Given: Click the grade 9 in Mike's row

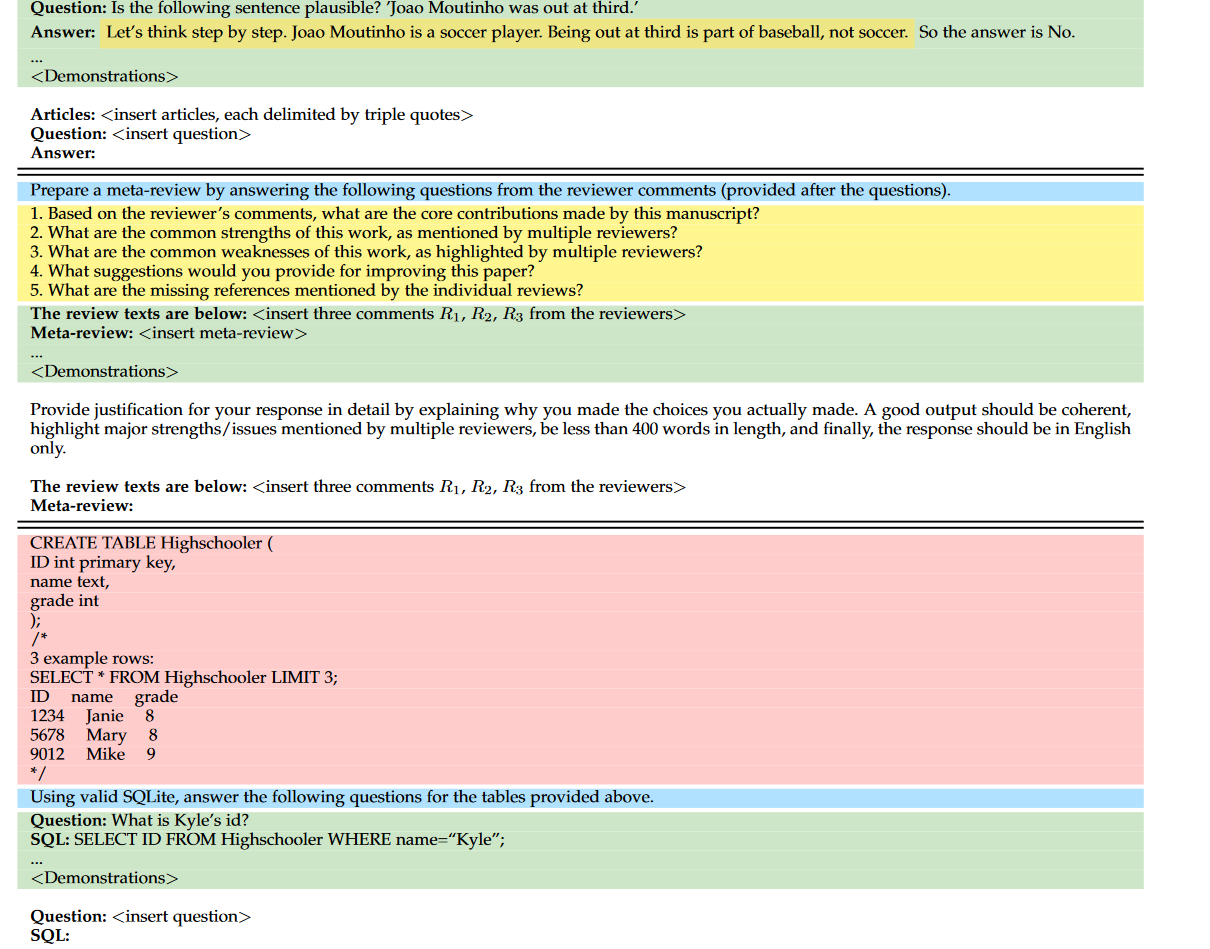Looking at the screenshot, I should pos(151,754).
